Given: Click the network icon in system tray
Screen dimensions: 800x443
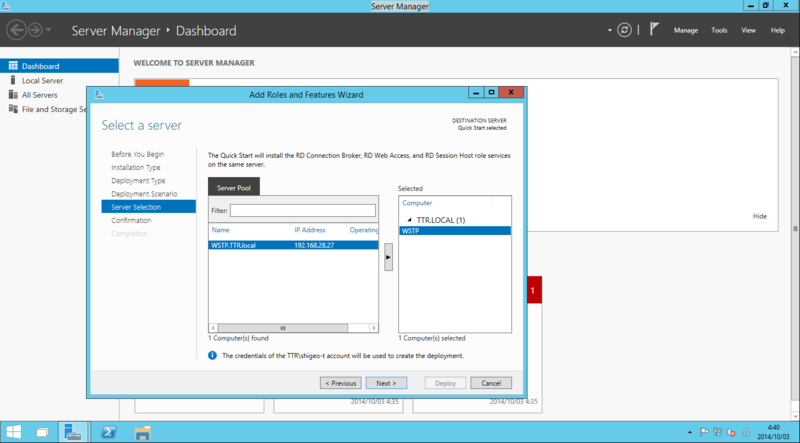Looking at the screenshot, I should [x=718, y=432].
